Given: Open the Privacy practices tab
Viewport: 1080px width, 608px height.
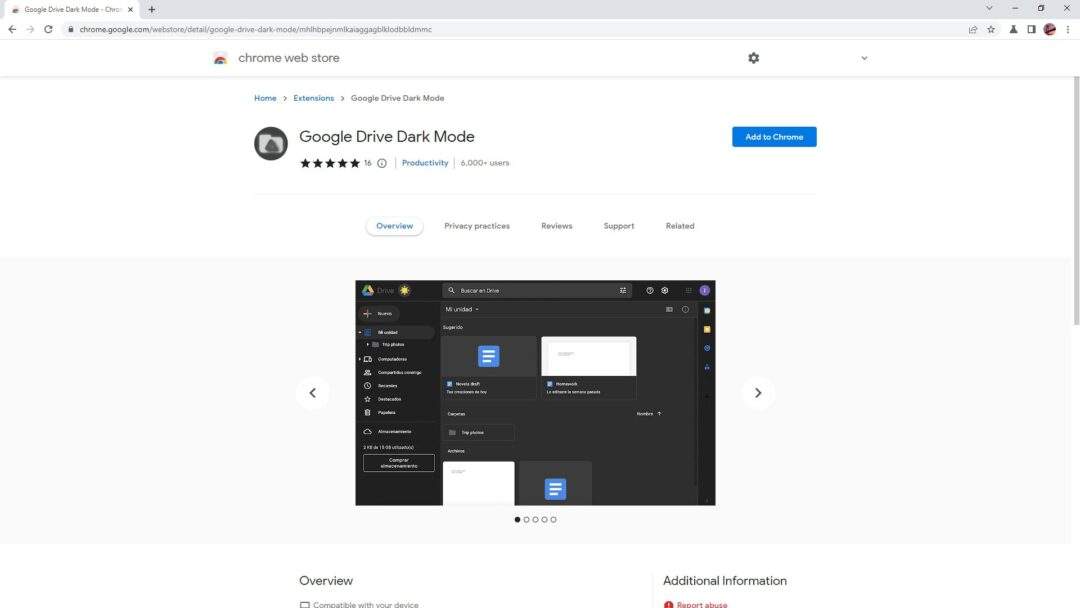Looking at the screenshot, I should click(x=477, y=226).
